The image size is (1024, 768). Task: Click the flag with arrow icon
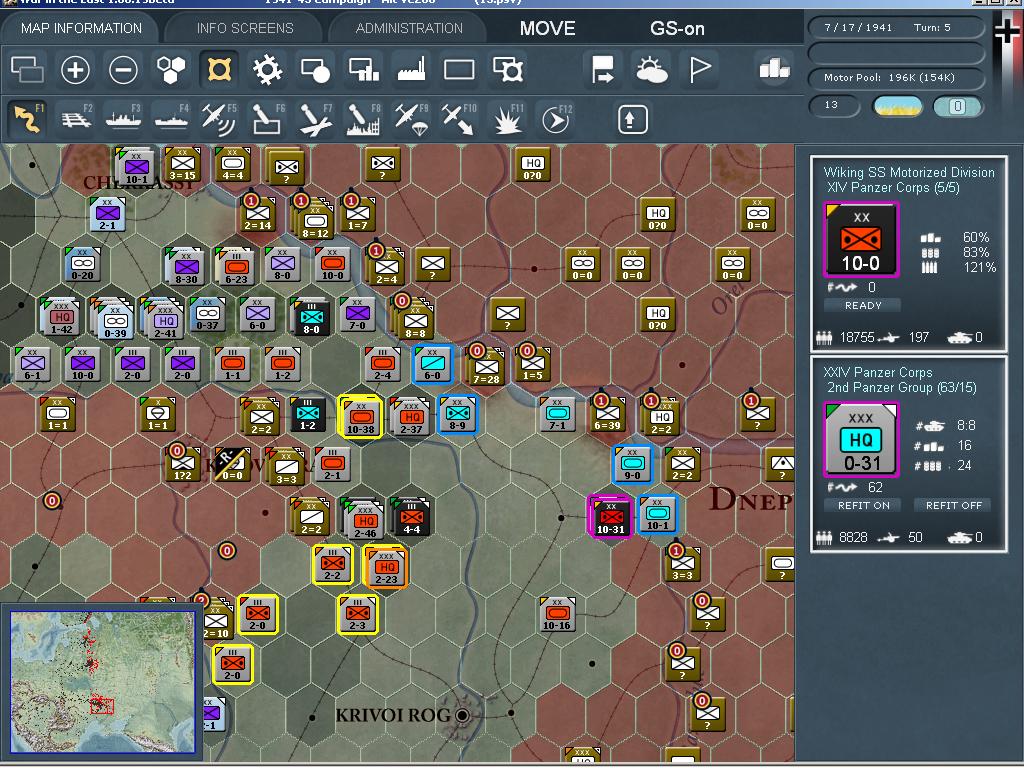(602, 69)
